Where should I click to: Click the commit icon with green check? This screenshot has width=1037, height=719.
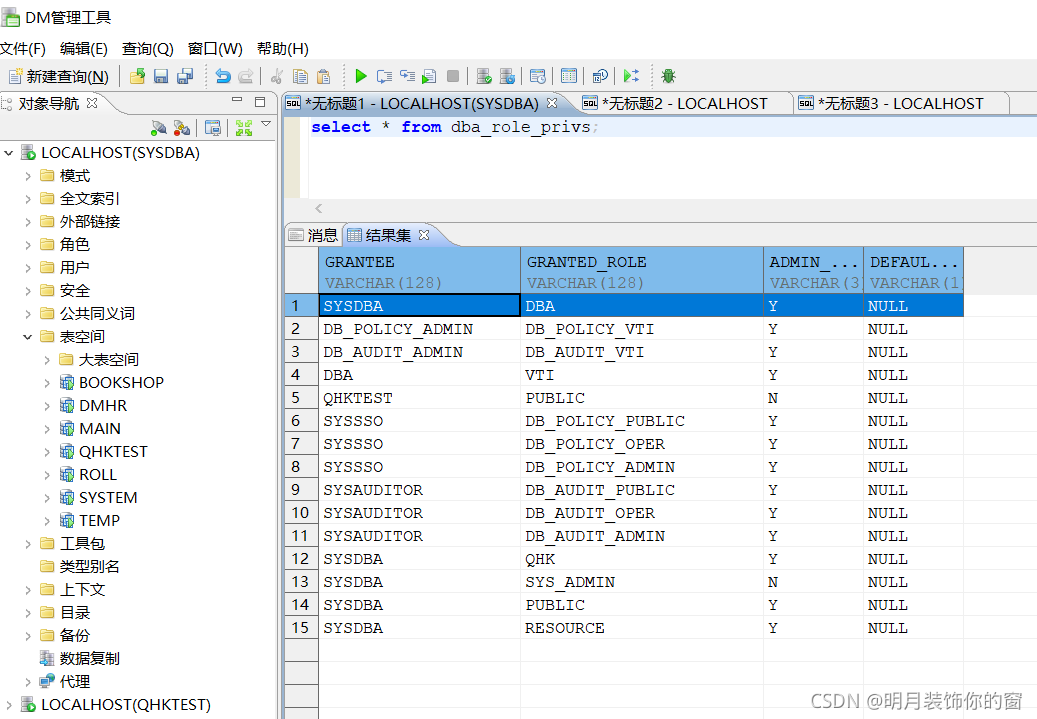click(x=484, y=76)
